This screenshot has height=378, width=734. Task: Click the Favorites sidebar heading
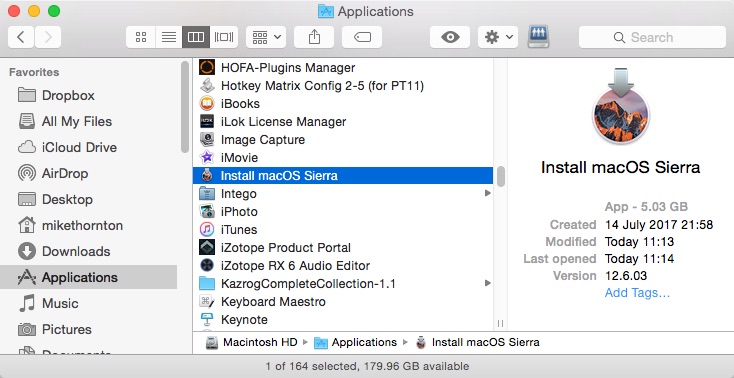tap(34, 72)
